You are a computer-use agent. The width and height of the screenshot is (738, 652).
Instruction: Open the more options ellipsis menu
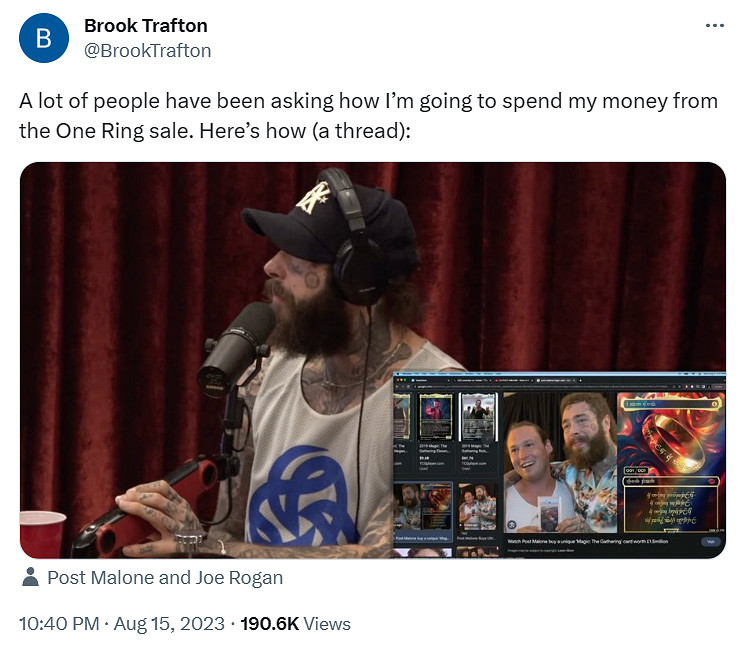[x=714, y=26]
